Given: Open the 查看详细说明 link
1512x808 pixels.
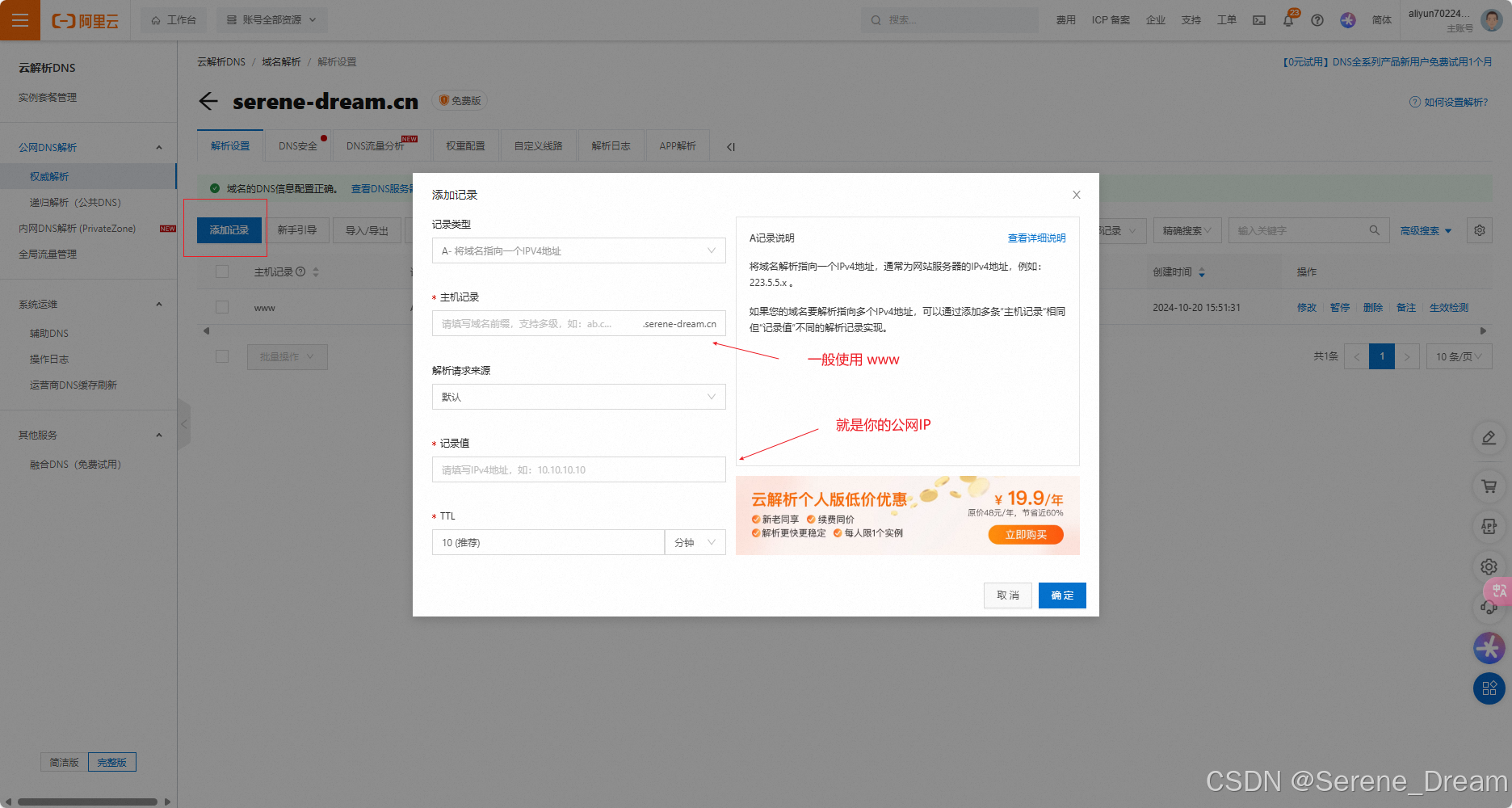Looking at the screenshot, I should [1036, 238].
